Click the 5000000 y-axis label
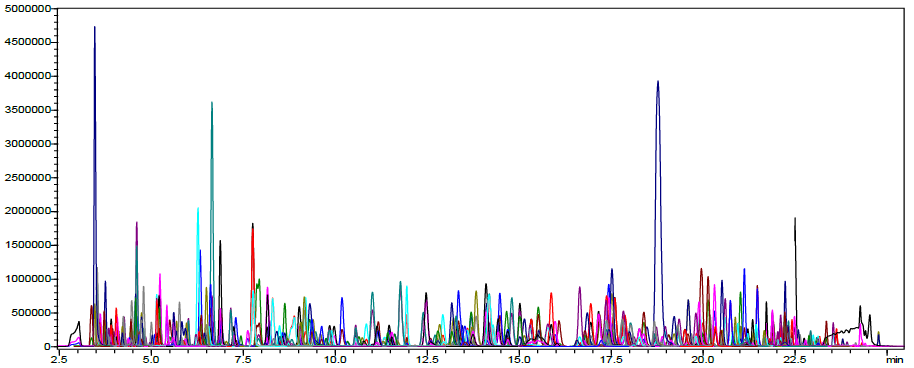 26,9
